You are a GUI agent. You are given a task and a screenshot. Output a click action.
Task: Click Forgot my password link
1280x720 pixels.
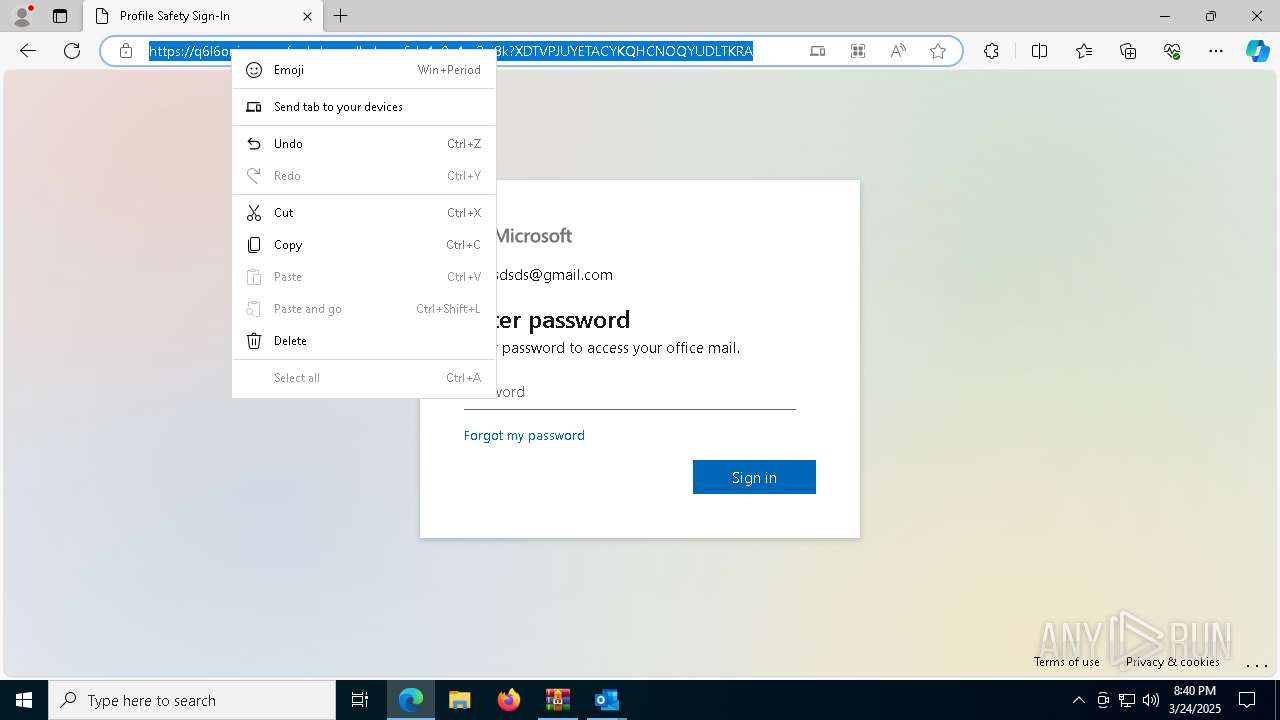tap(524, 435)
